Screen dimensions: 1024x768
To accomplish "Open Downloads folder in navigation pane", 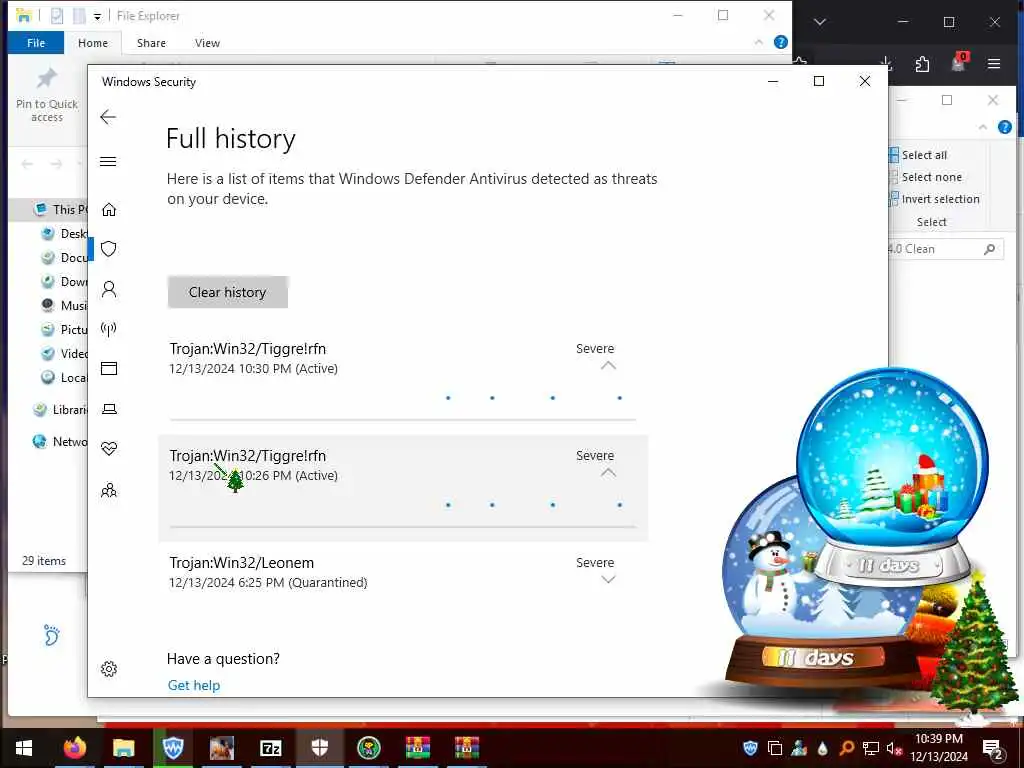I will coord(64,281).
